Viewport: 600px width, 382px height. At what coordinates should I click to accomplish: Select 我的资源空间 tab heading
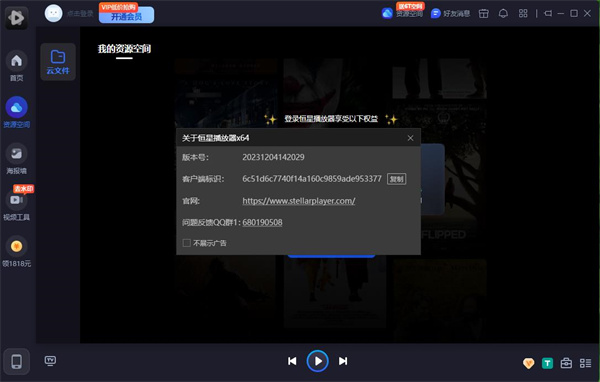(124, 49)
